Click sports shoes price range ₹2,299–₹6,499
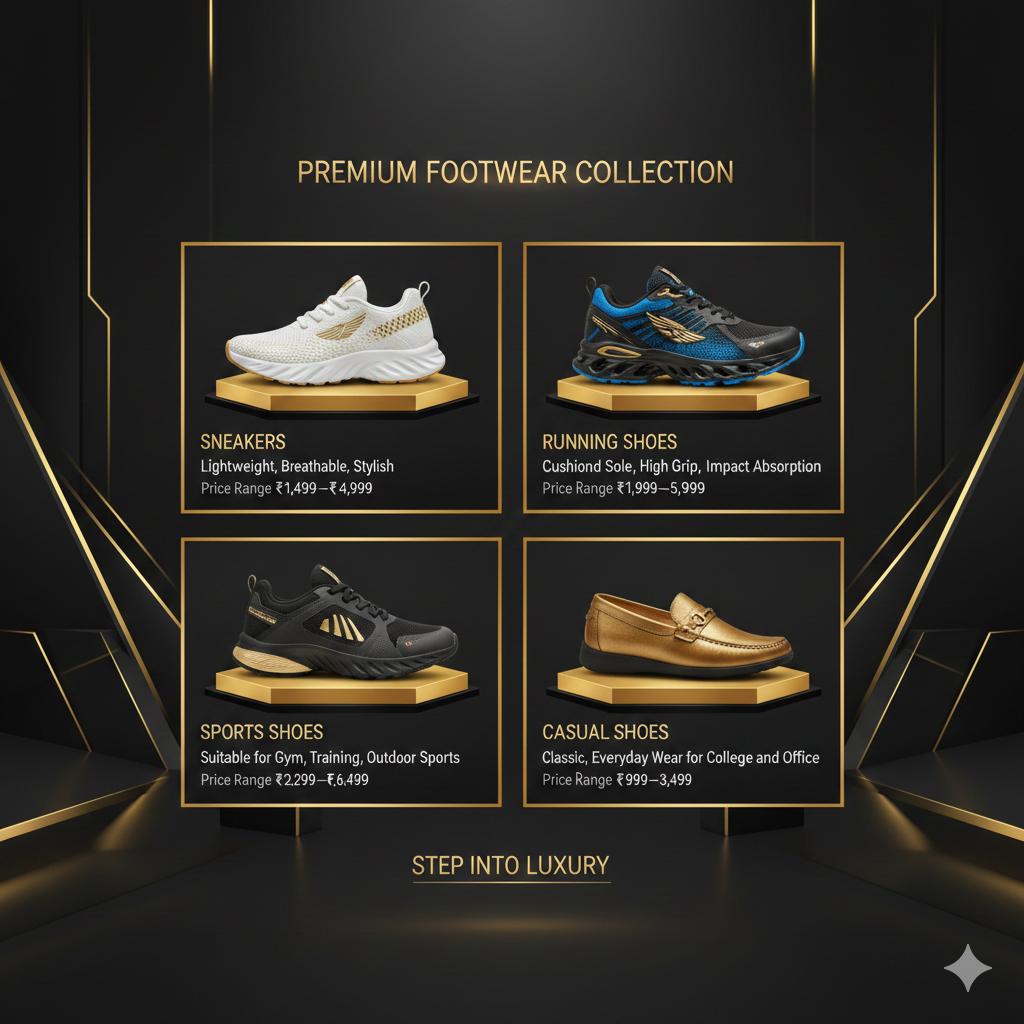Screen dimensions: 1024x1024 [284, 780]
